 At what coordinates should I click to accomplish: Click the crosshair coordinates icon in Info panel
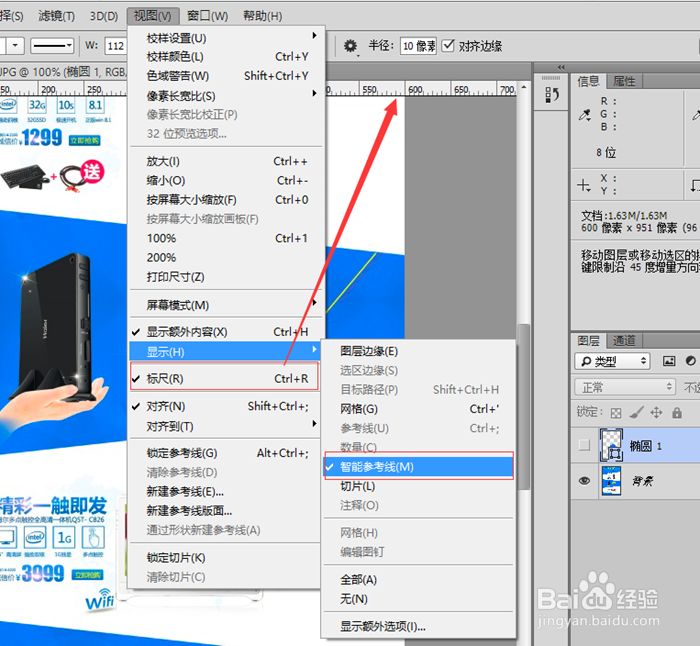coord(584,185)
